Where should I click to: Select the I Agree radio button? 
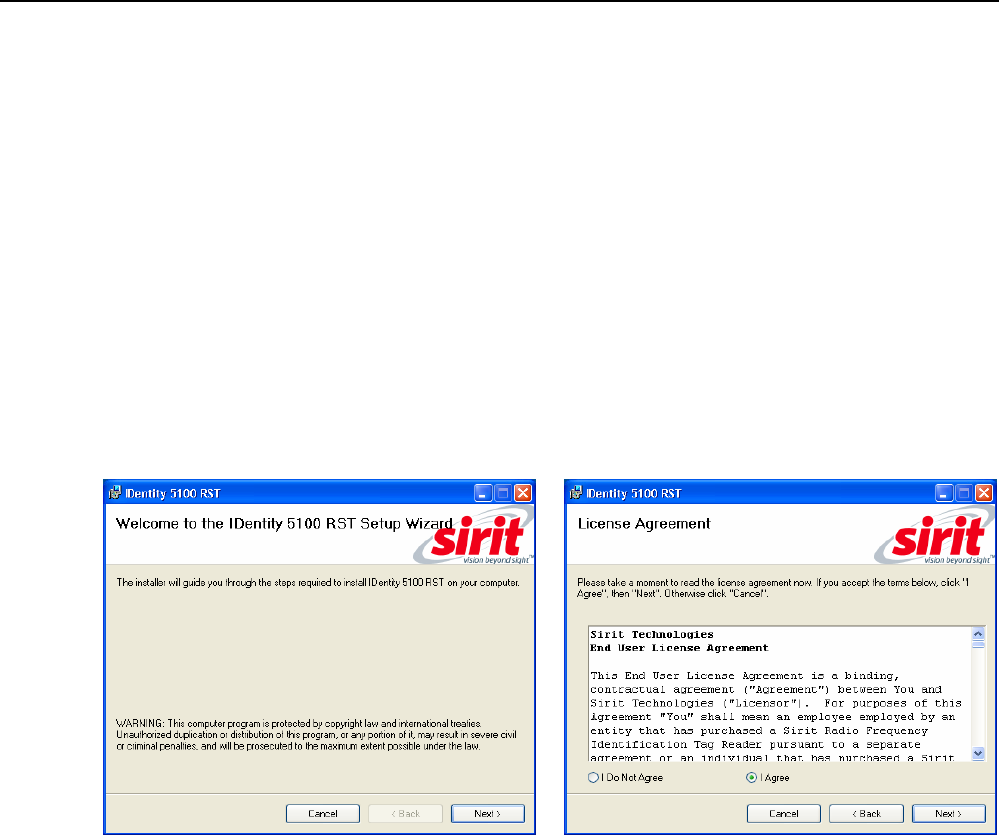(752, 778)
